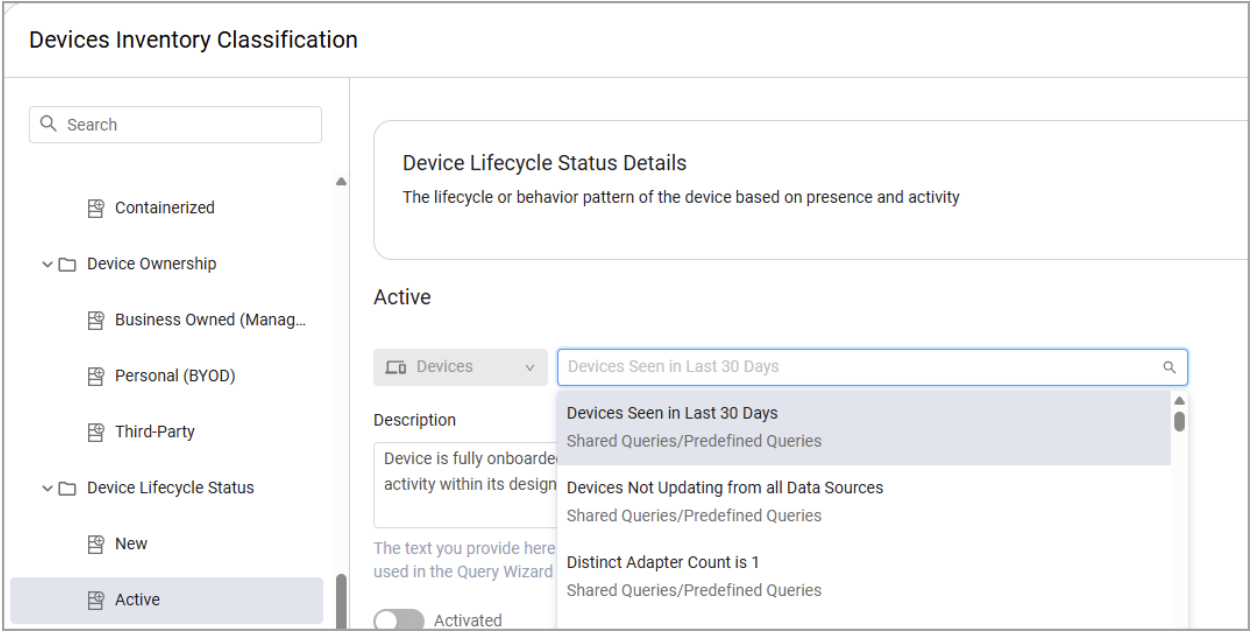Click the magnifier icon in query field

point(1169,367)
